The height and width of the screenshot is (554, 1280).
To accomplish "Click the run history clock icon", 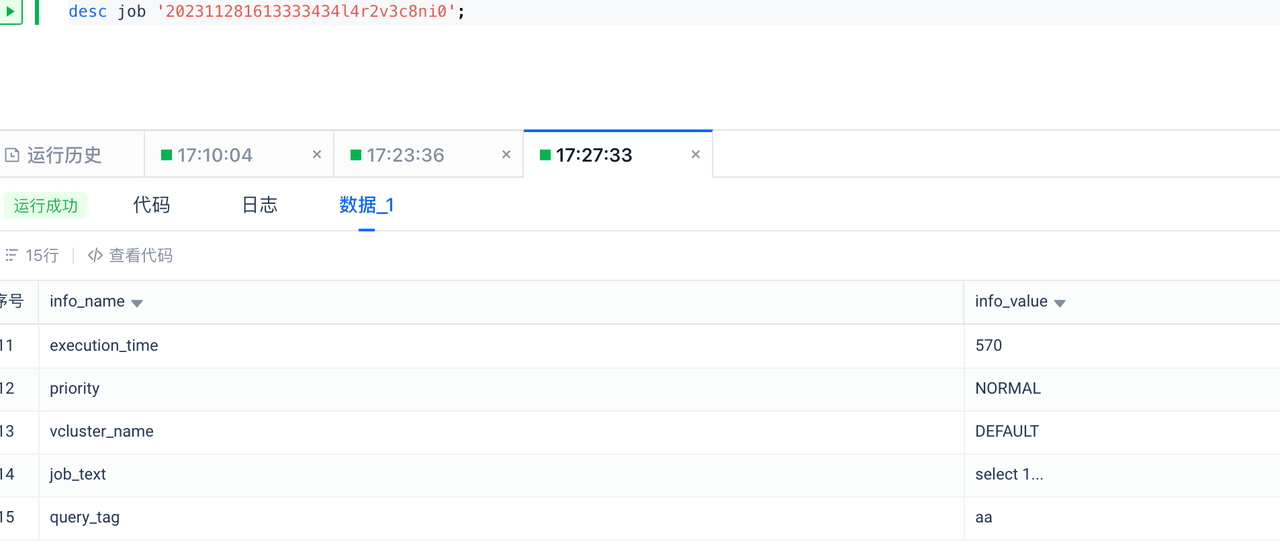I will pyautogui.click(x=12, y=155).
